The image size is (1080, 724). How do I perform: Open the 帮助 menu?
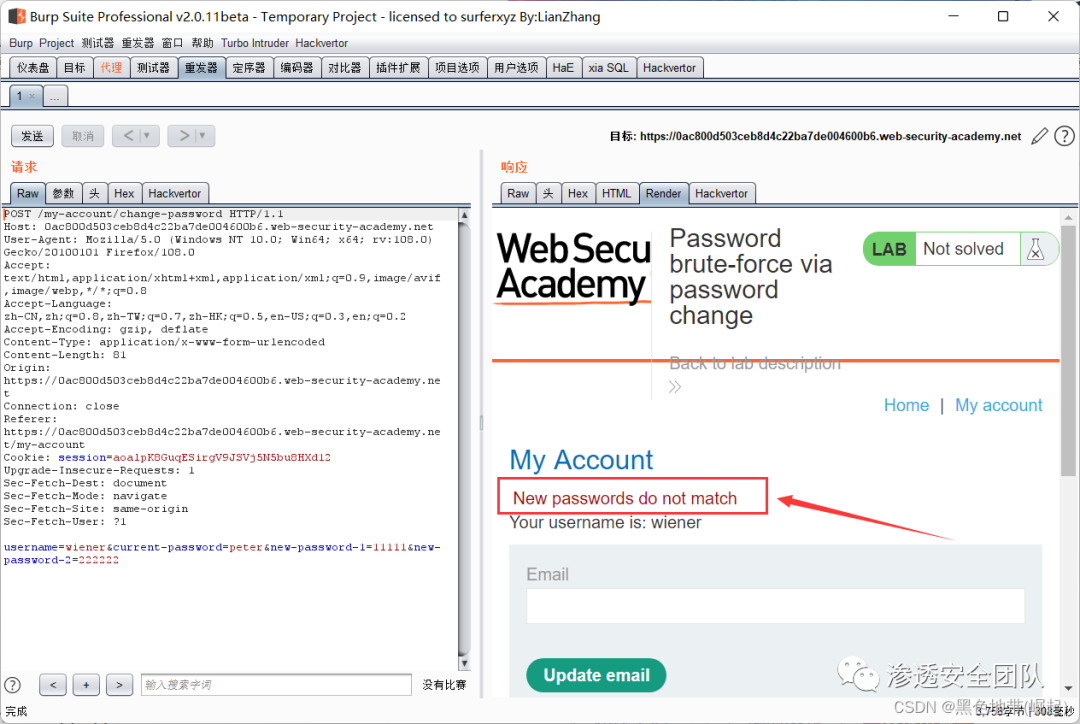coord(202,43)
